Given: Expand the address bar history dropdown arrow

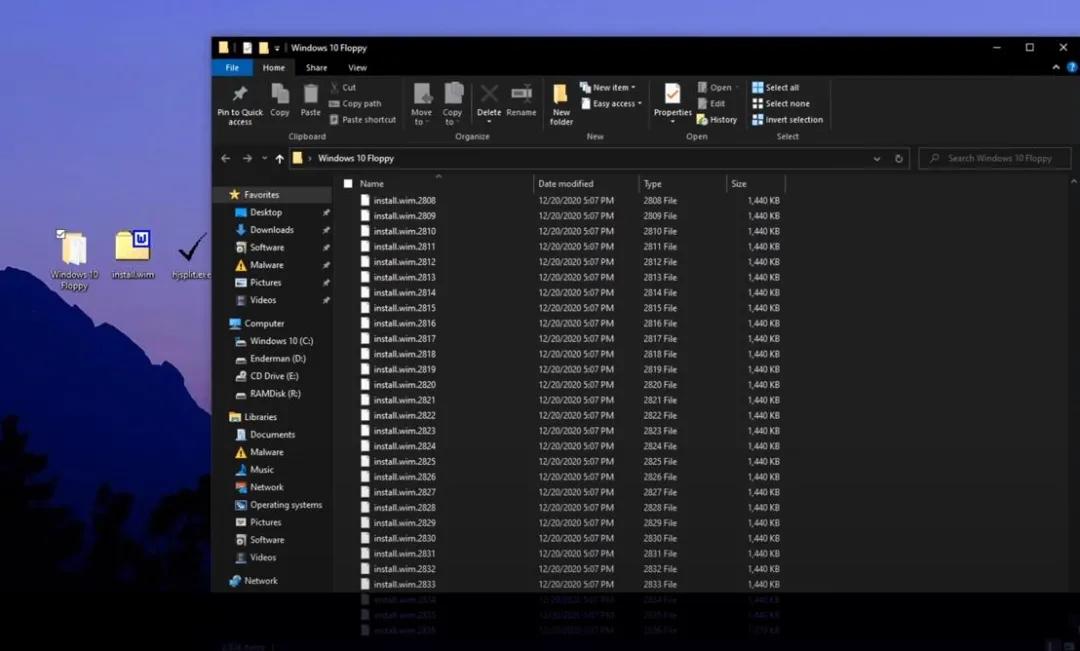Looking at the screenshot, I should (877, 158).
